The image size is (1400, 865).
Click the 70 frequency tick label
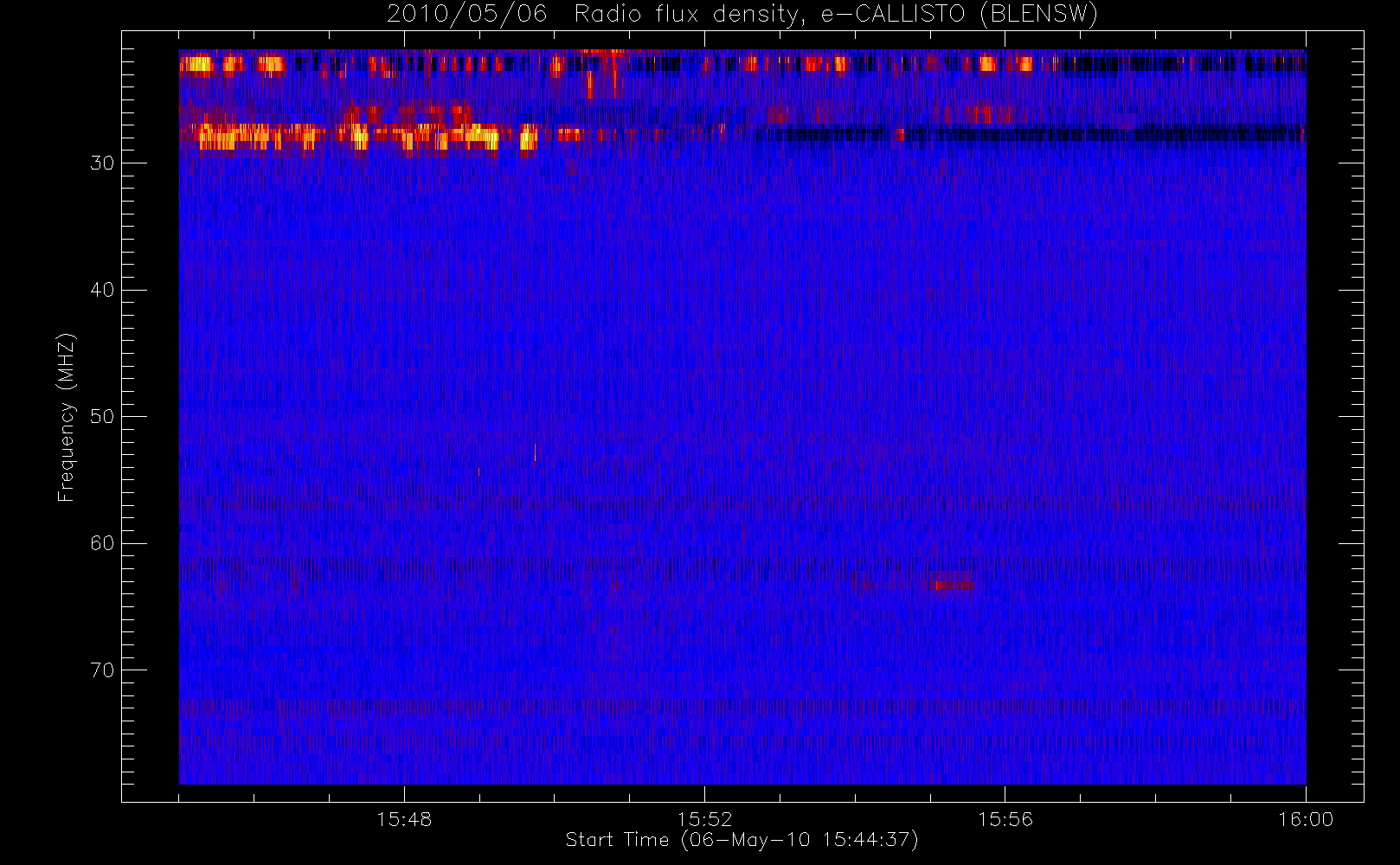coord(102,670)
